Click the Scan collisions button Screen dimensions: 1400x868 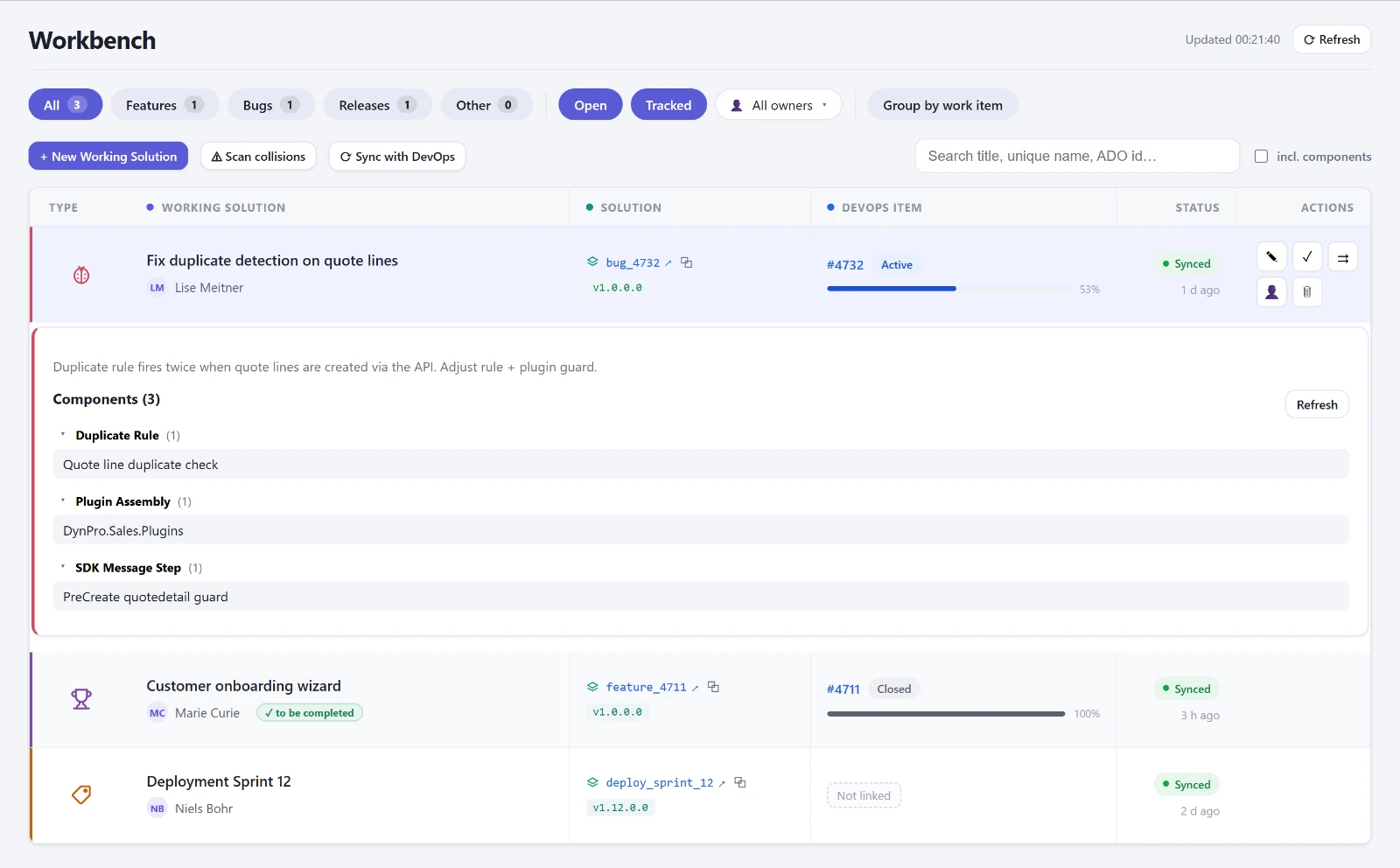258,157
